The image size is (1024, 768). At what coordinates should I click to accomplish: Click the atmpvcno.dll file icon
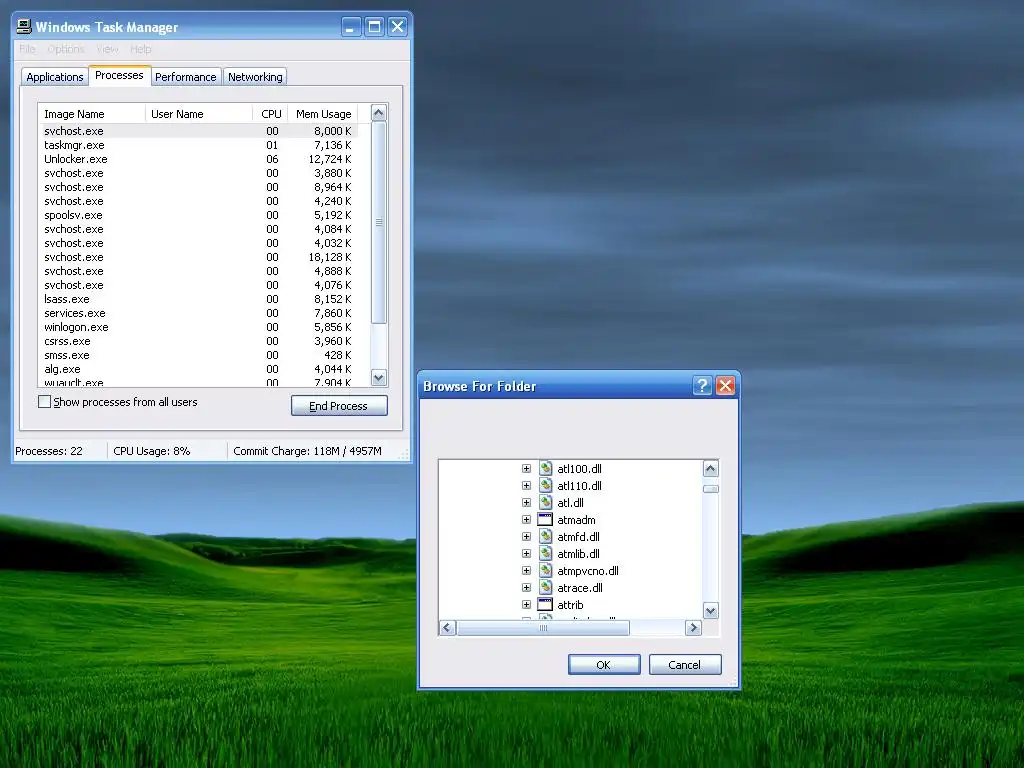545,570
